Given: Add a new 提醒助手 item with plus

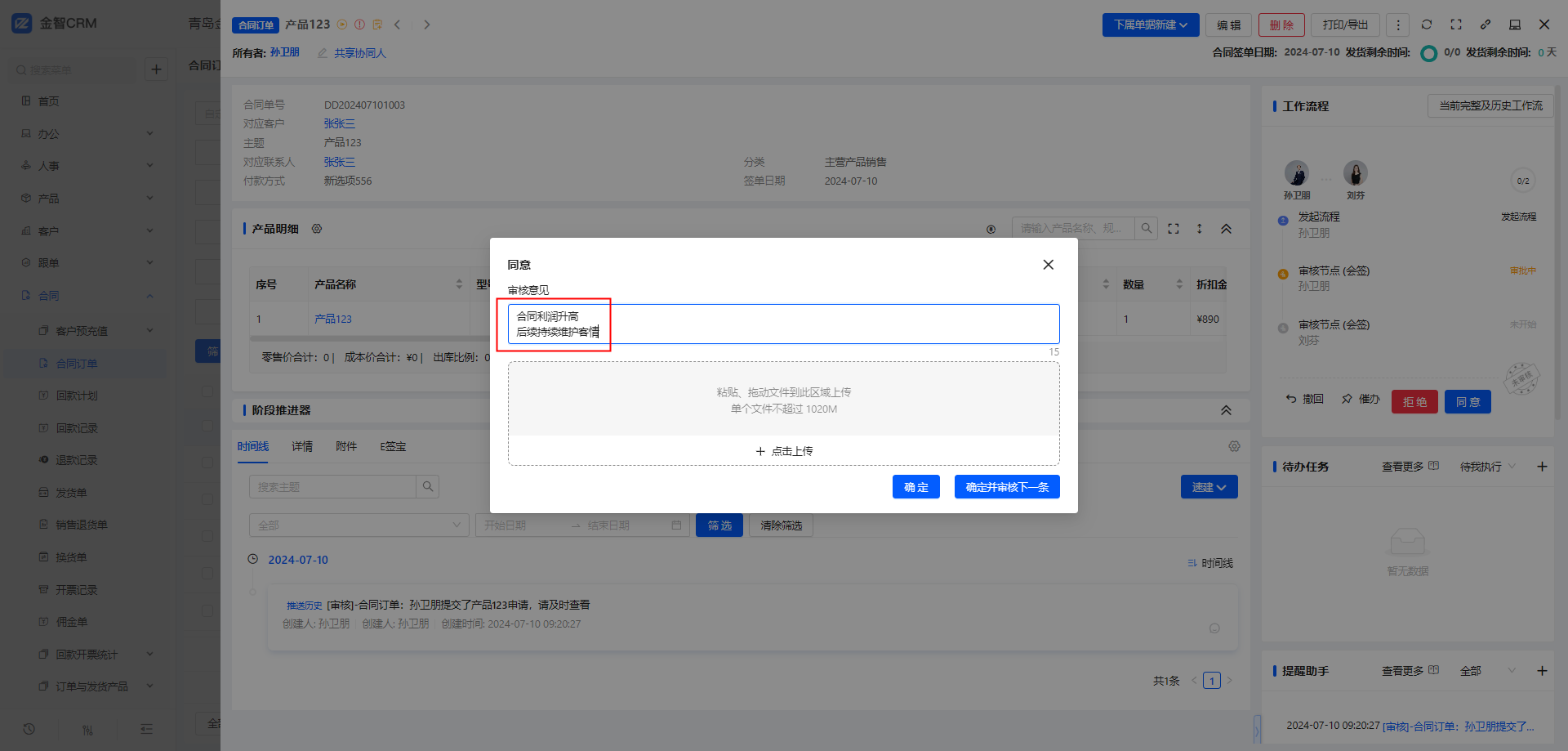Looking at the screenshot, I should (x=1542, y=671).
